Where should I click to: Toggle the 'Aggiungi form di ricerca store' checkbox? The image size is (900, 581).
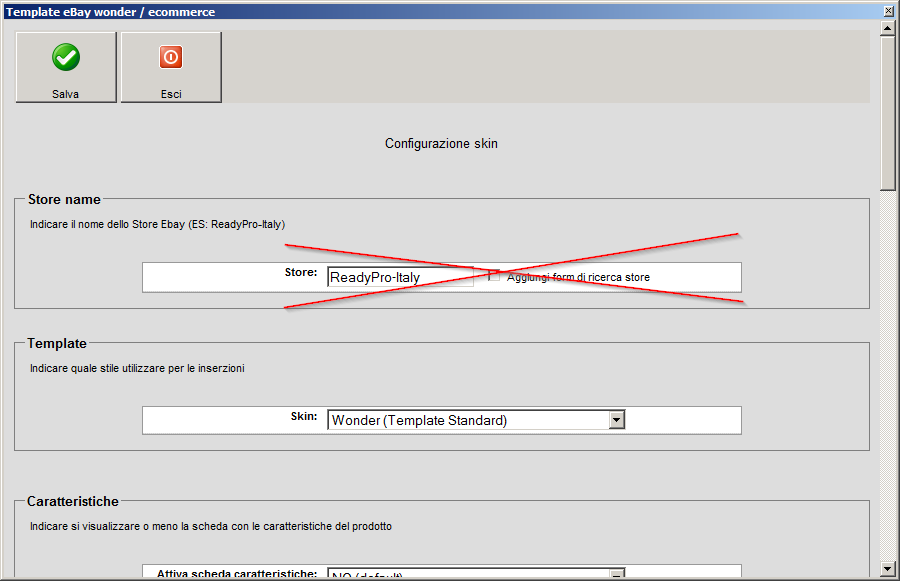[494, 276]
